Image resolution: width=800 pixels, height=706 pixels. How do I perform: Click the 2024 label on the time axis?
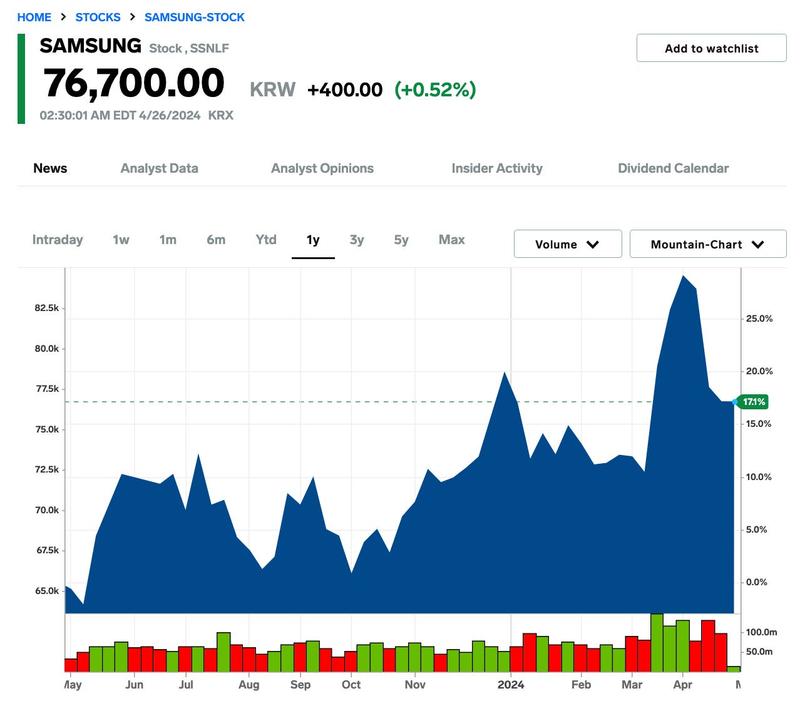pos(511,685)
